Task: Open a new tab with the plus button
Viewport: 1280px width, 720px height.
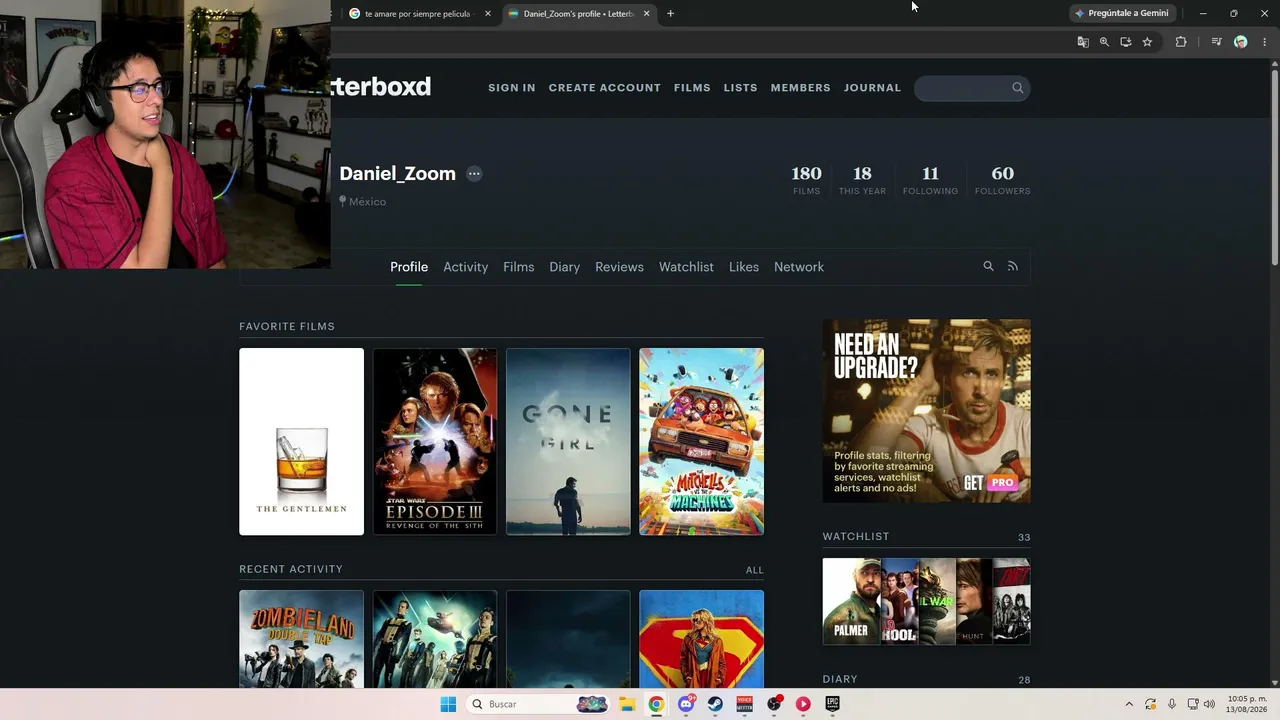Action: (x=670, y=14)
